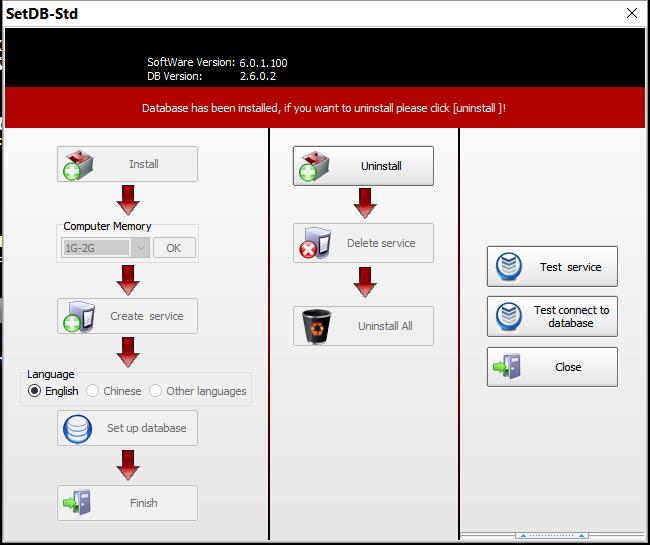Click the Set up database globe icon
This screenshot has width=650, height=545.
(78, 429)
